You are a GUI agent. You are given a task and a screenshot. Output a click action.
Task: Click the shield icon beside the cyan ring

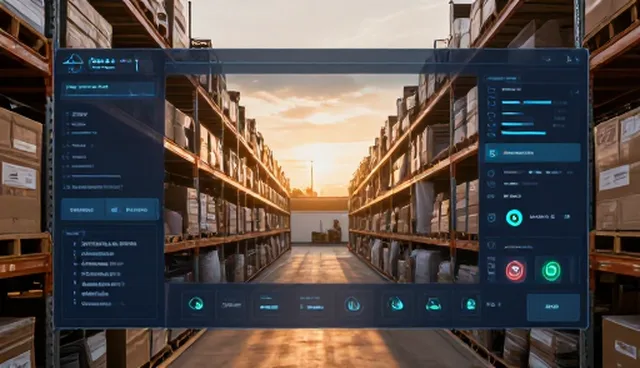492,218
